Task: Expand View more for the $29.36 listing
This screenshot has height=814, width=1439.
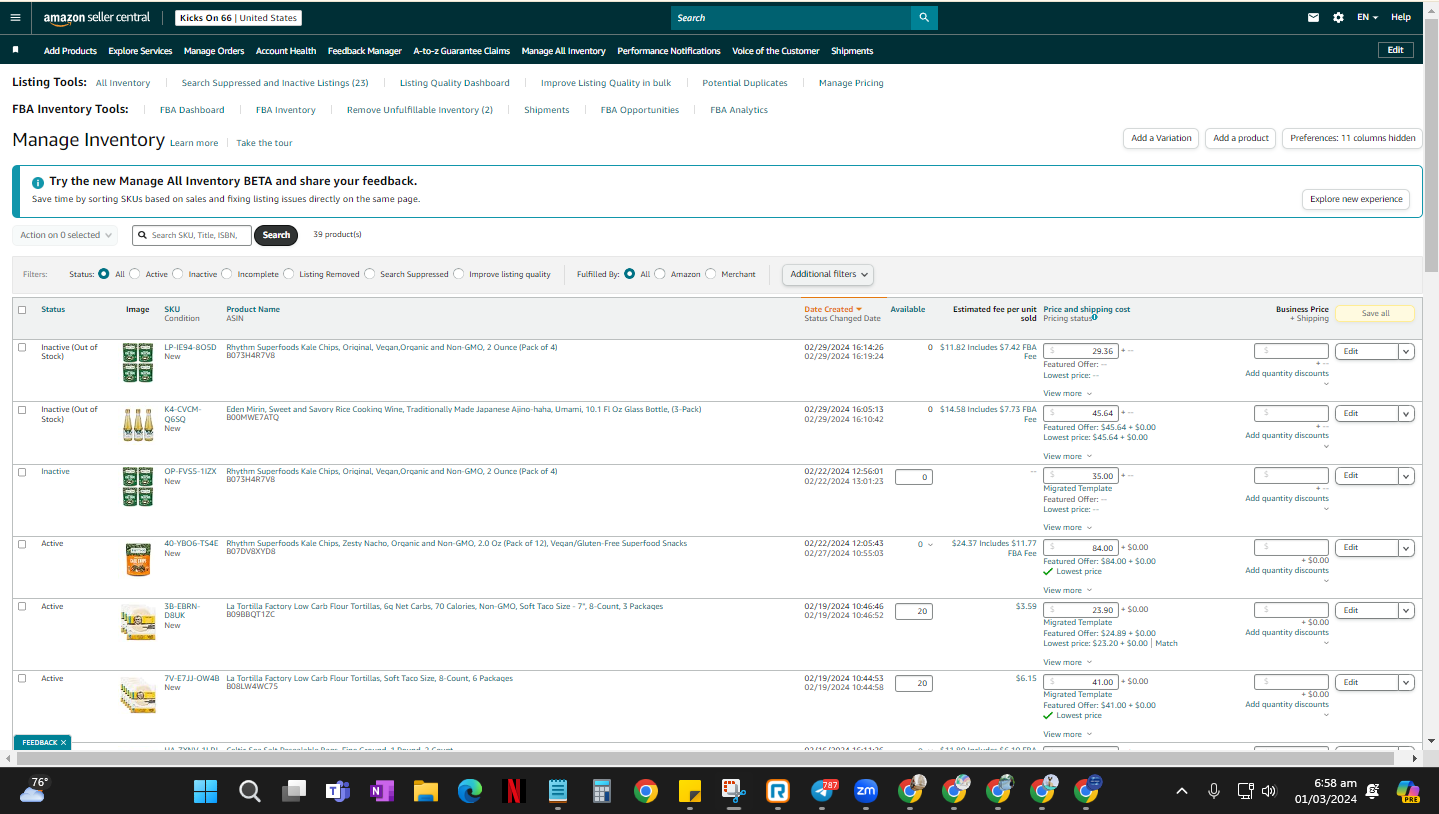Action: click(x=1067, y=394)
